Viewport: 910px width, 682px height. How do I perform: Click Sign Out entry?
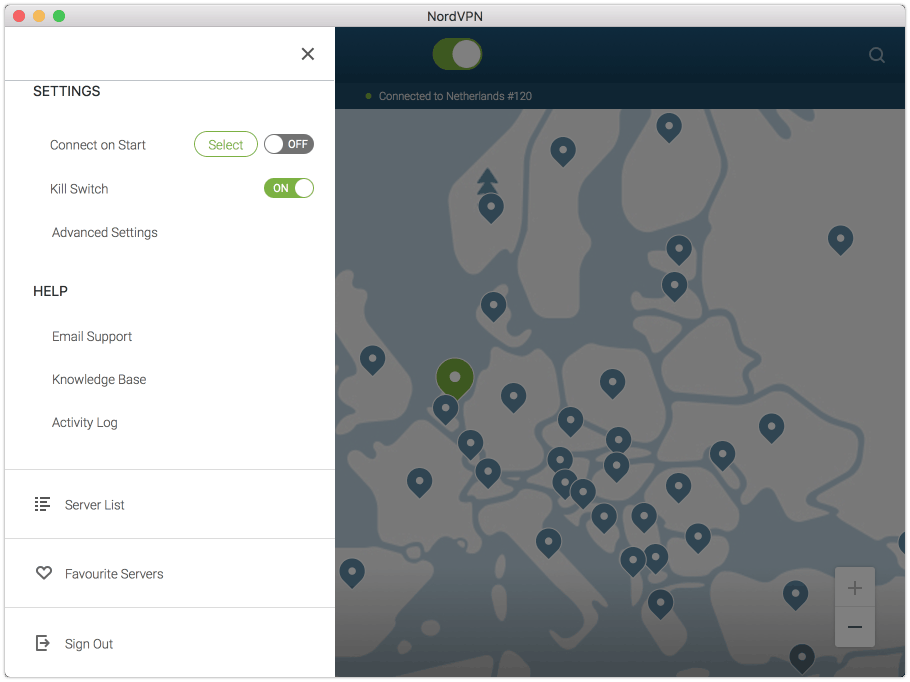pyautogui.click(x=169, y=643)
